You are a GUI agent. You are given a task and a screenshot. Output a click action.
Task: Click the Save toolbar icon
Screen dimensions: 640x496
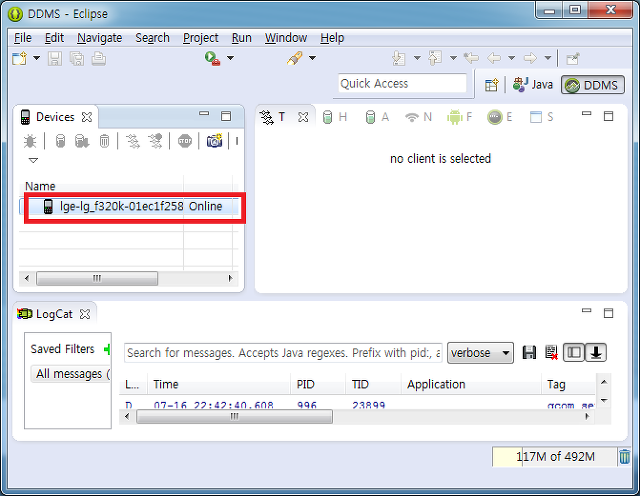(x=55, y=59)
